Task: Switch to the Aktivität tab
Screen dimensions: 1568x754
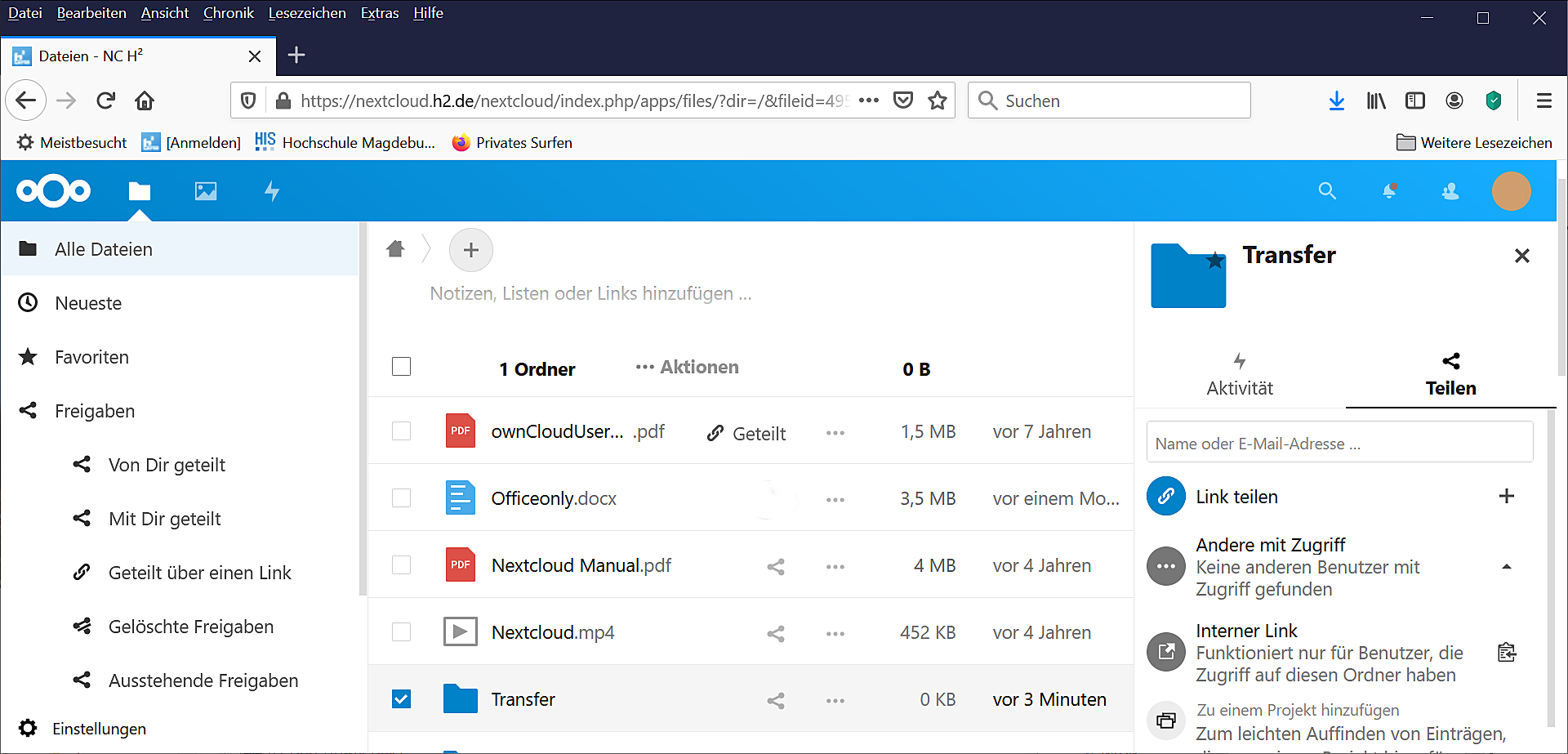Action: [x=1240, y=375]
